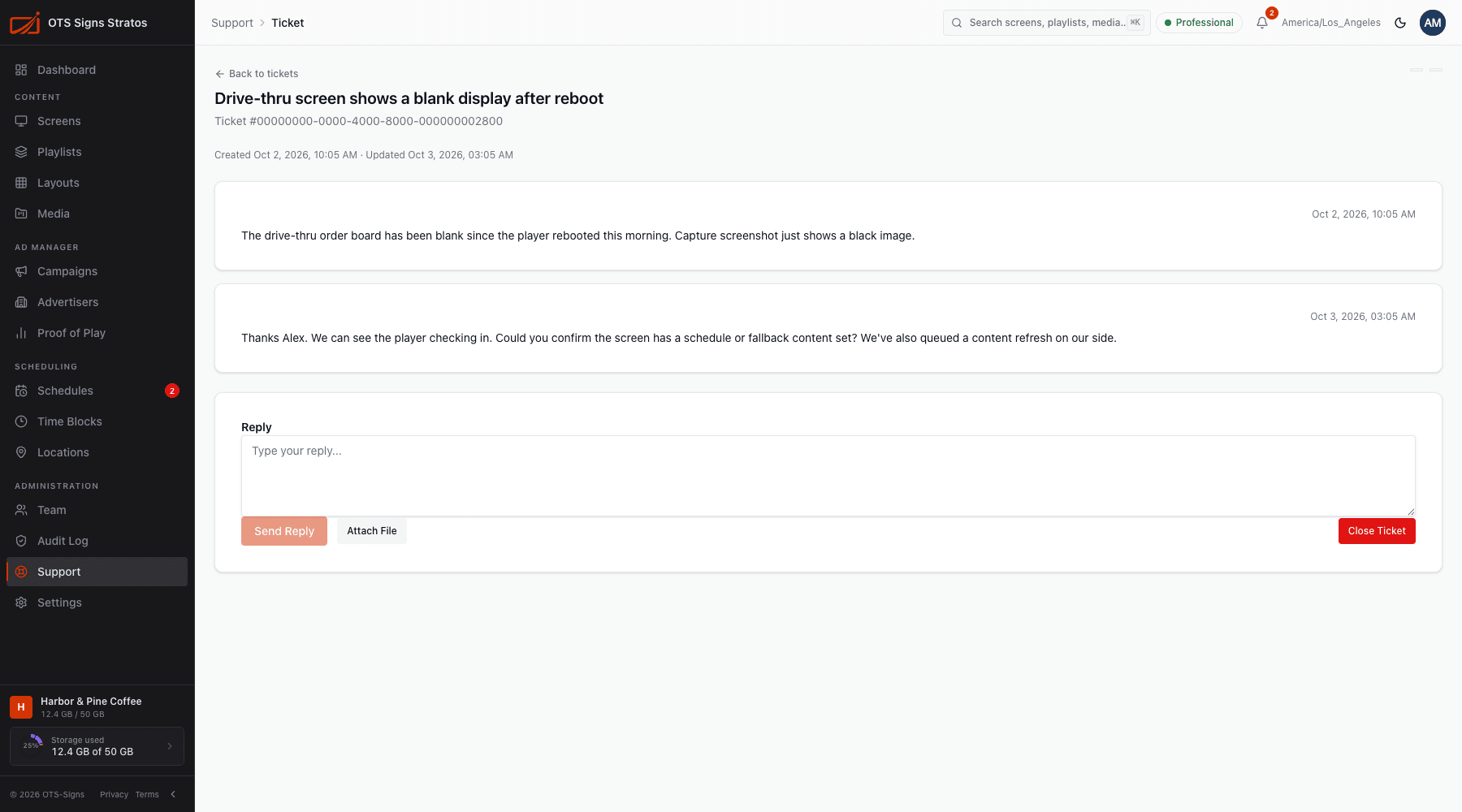Click the OTS Signs Stratos logo
Screen dimensions: 1462x812
(x=24, y=23)
